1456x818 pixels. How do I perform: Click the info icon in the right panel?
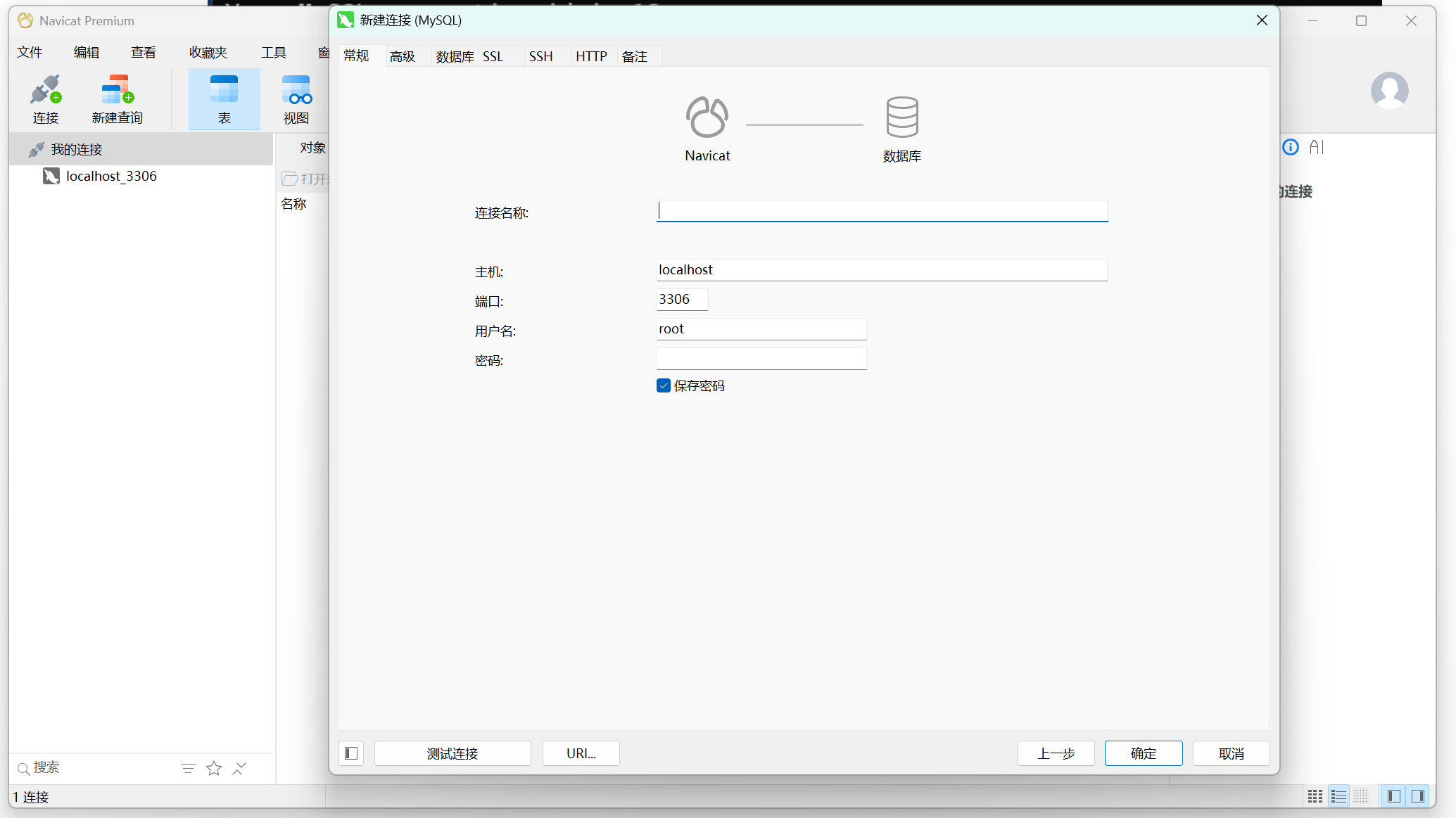point(1291,147)
